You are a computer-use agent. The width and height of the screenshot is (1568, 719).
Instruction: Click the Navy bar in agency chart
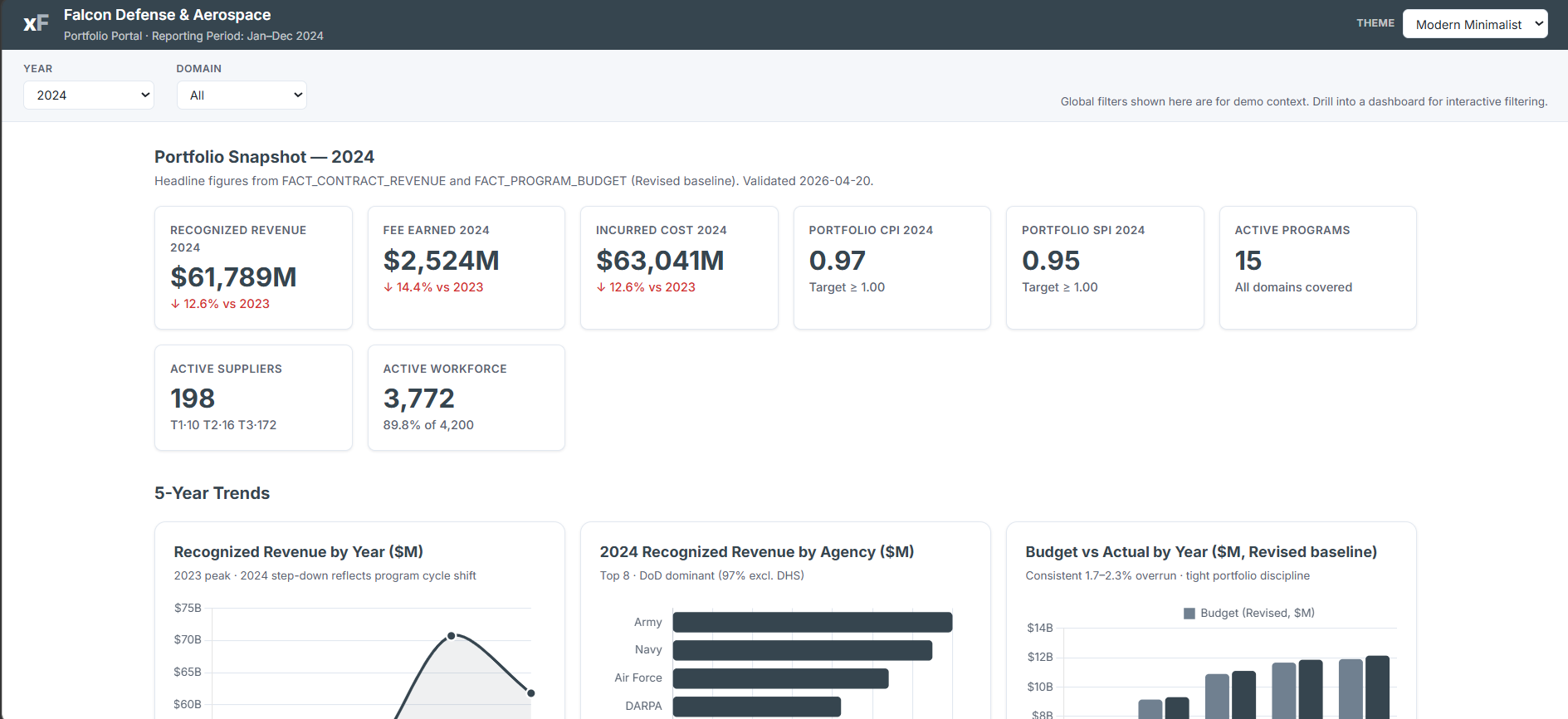click(x=803, y=650)
